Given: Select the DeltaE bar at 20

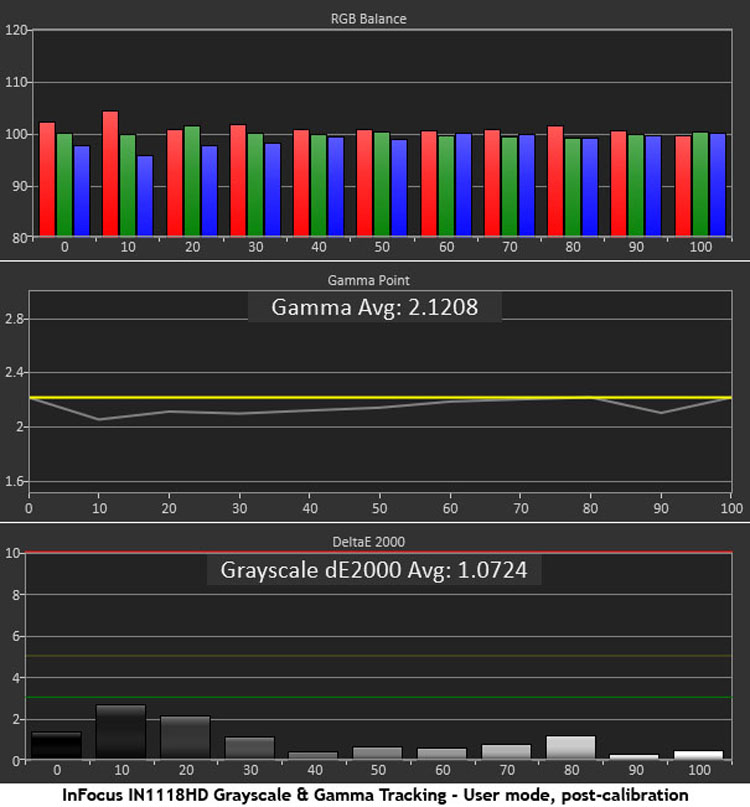Looking at the screenshot, I should 185,738.
